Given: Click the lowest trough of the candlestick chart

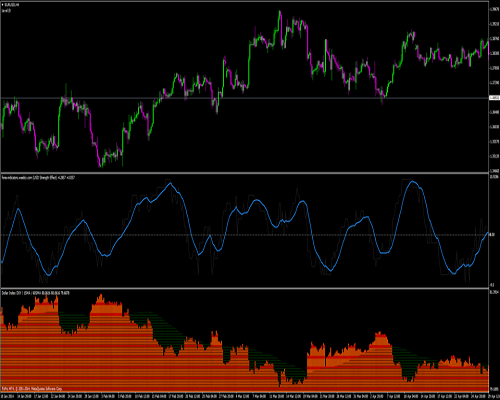Looking at the screenshot, I should (100, 165).
